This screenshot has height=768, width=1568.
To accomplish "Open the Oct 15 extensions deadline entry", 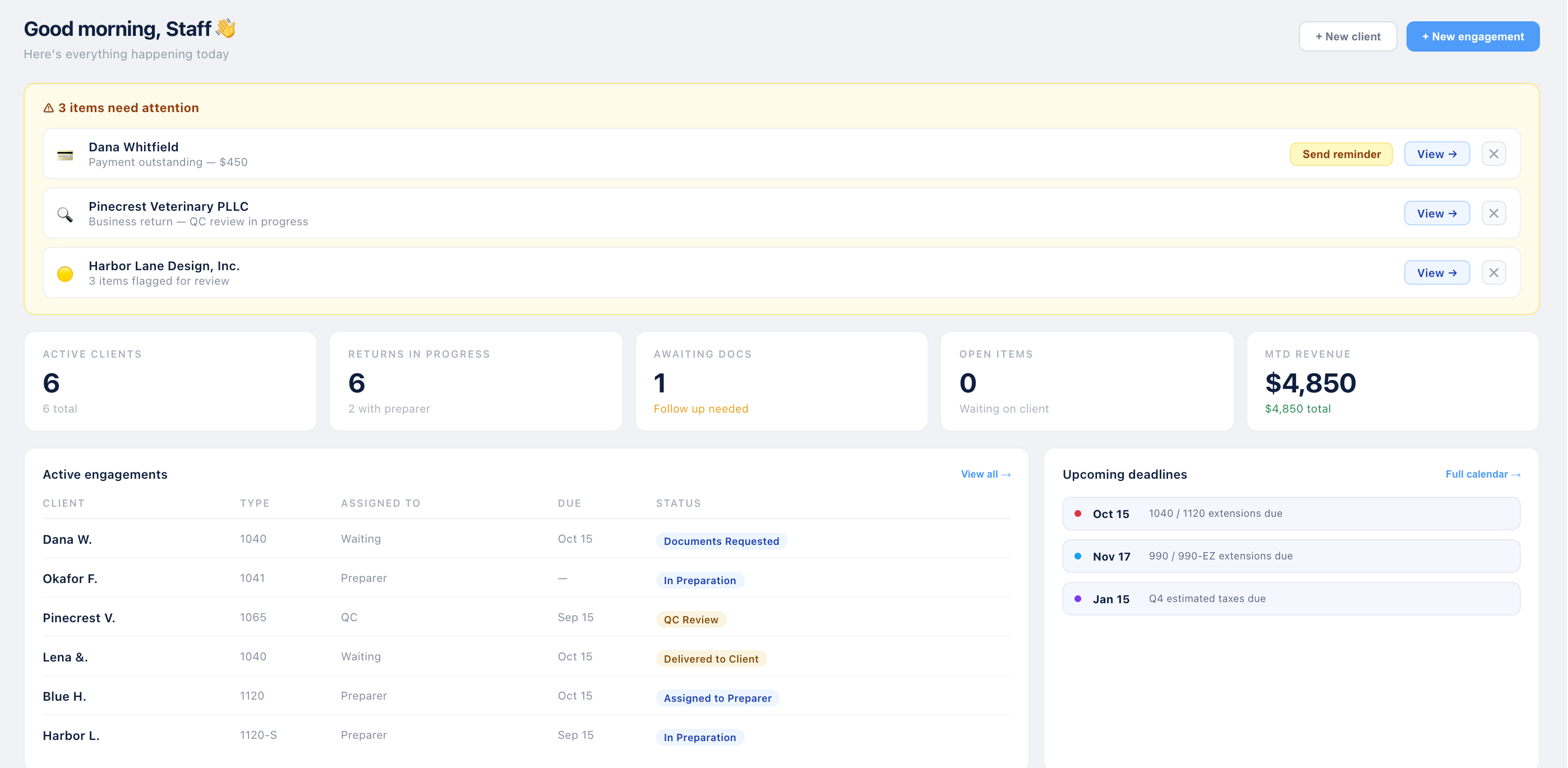I will coord(1291,513).
